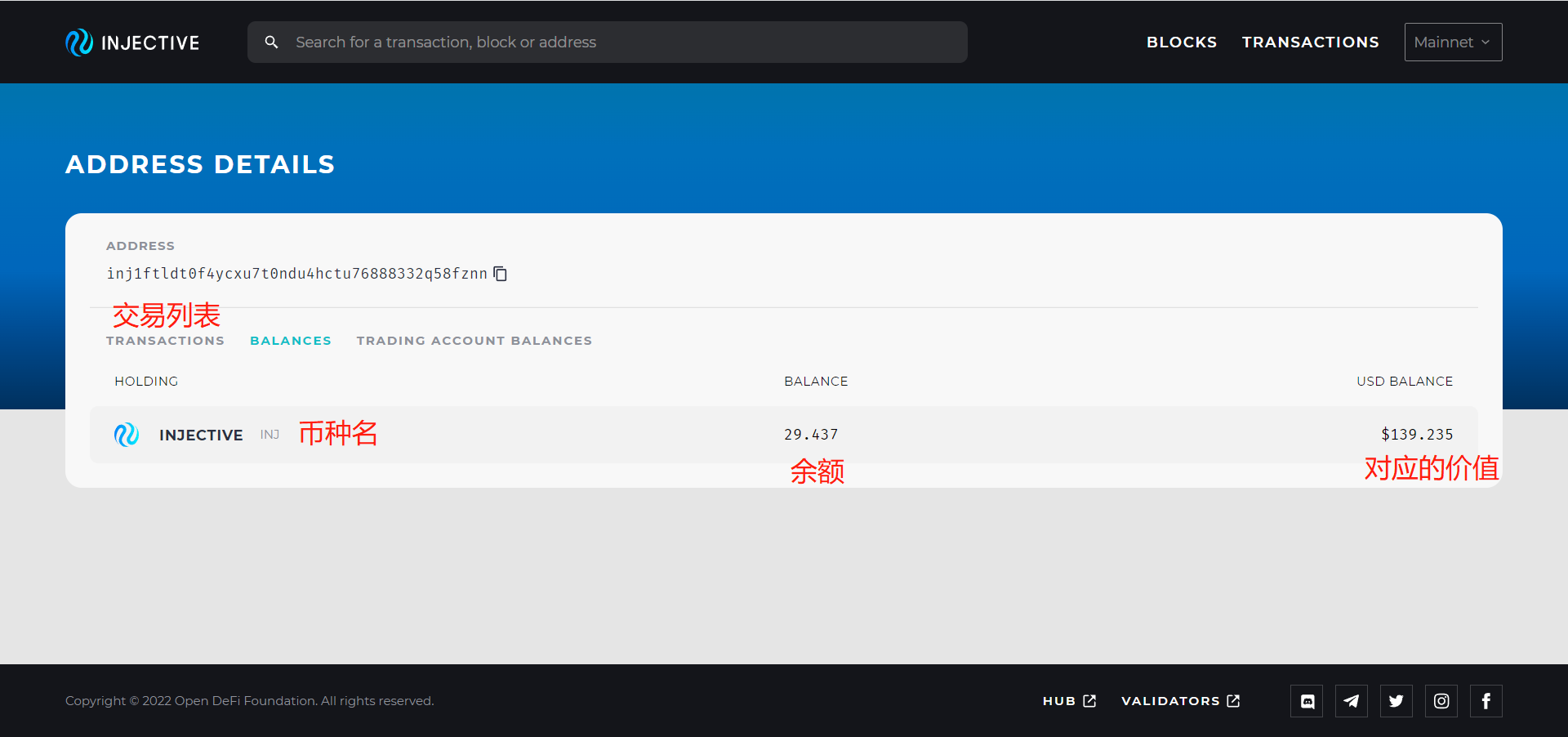Viewport: 1568px width, 737px height.
Task: Click the search magnifier icon
Action: click(271, 42)
